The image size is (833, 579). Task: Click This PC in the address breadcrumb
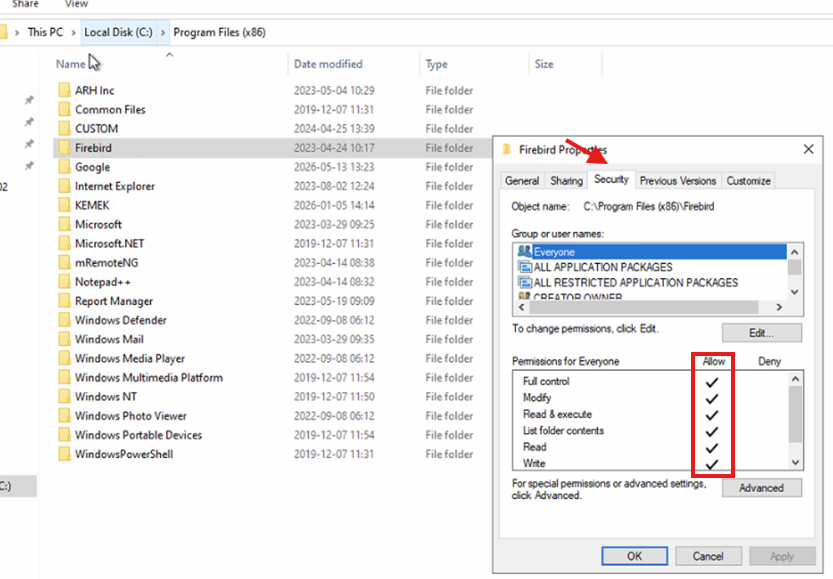tap(45, 32)
